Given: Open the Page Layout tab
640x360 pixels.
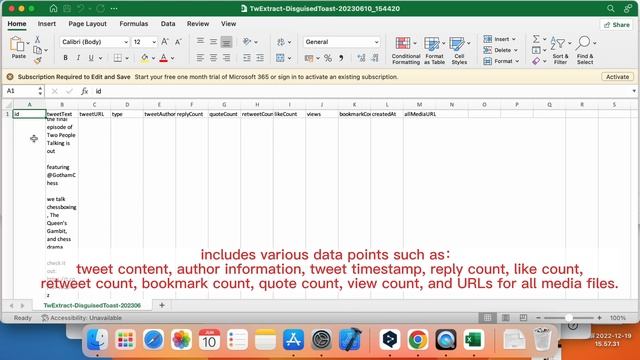Looking at the screenshot, I should [87, 24].
